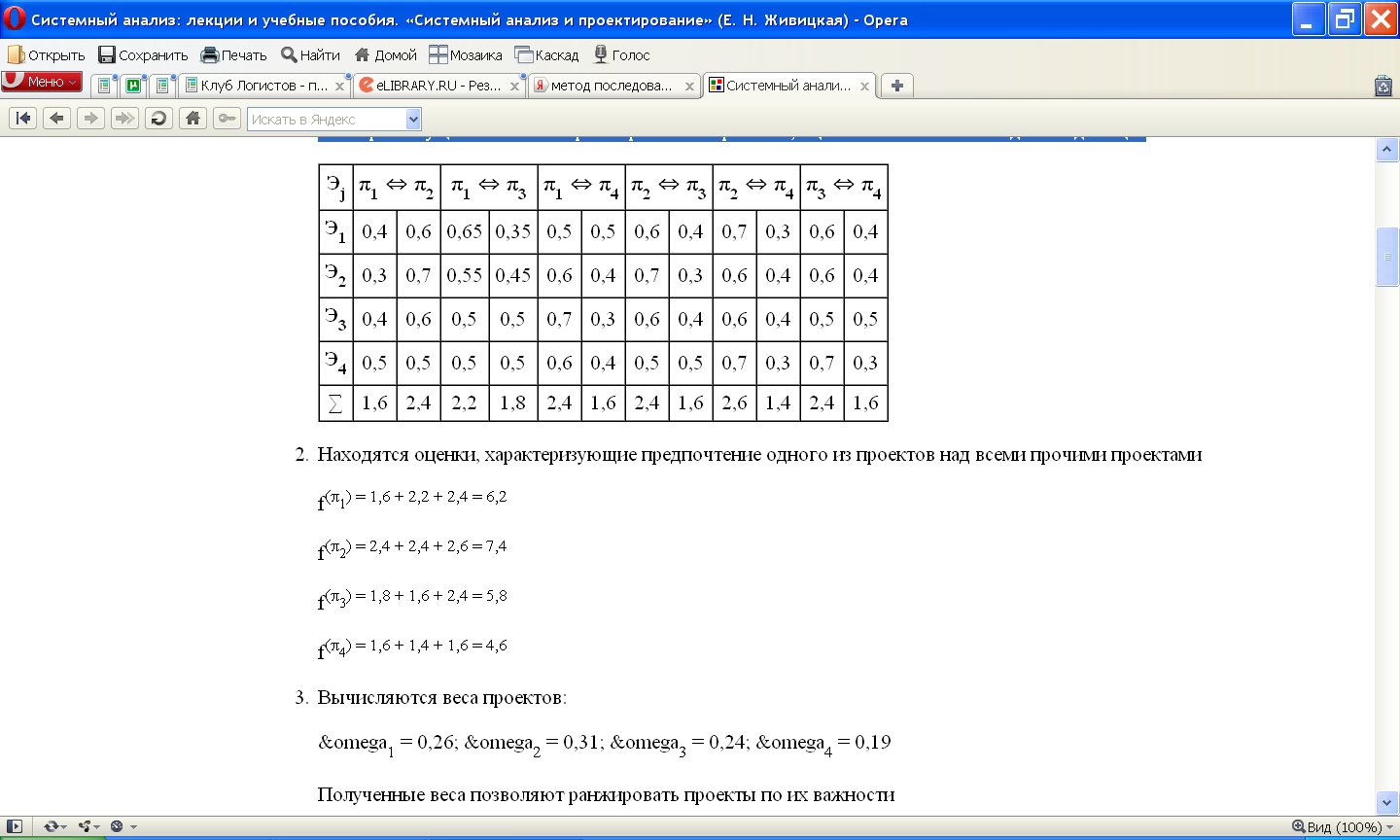Click the Домой (Home) toolbar button
The width and height of the screenshot is (1400, 840).
tap(385, 55)
